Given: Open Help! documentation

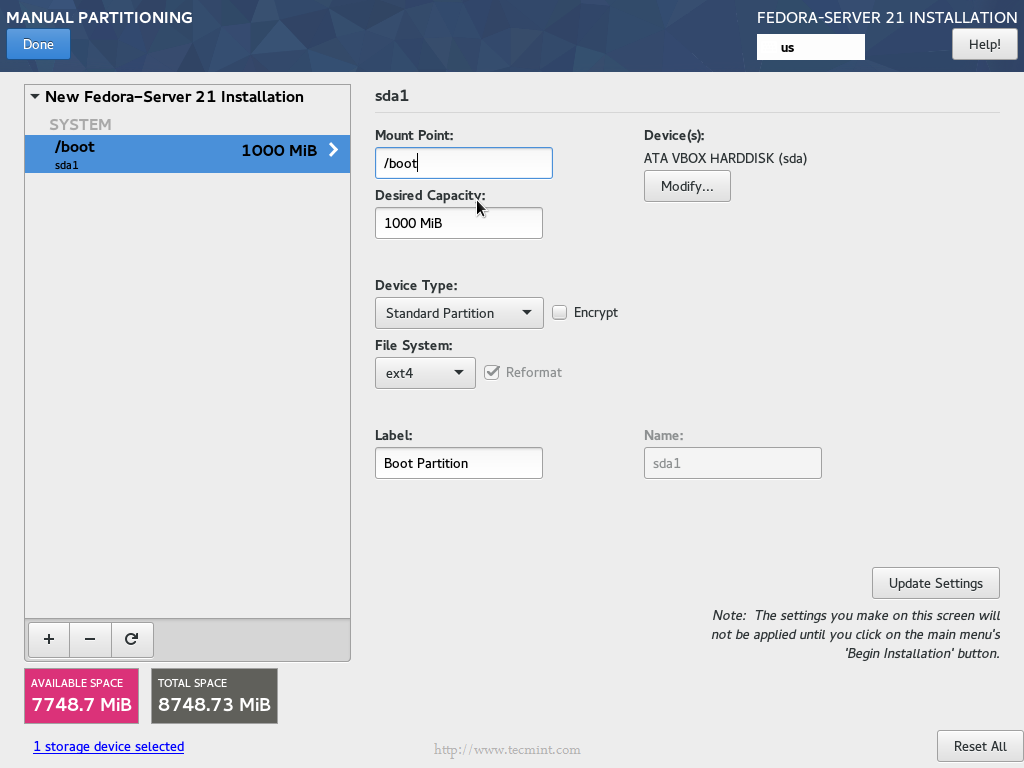Looking at the screenshot, I should point(984,44).
